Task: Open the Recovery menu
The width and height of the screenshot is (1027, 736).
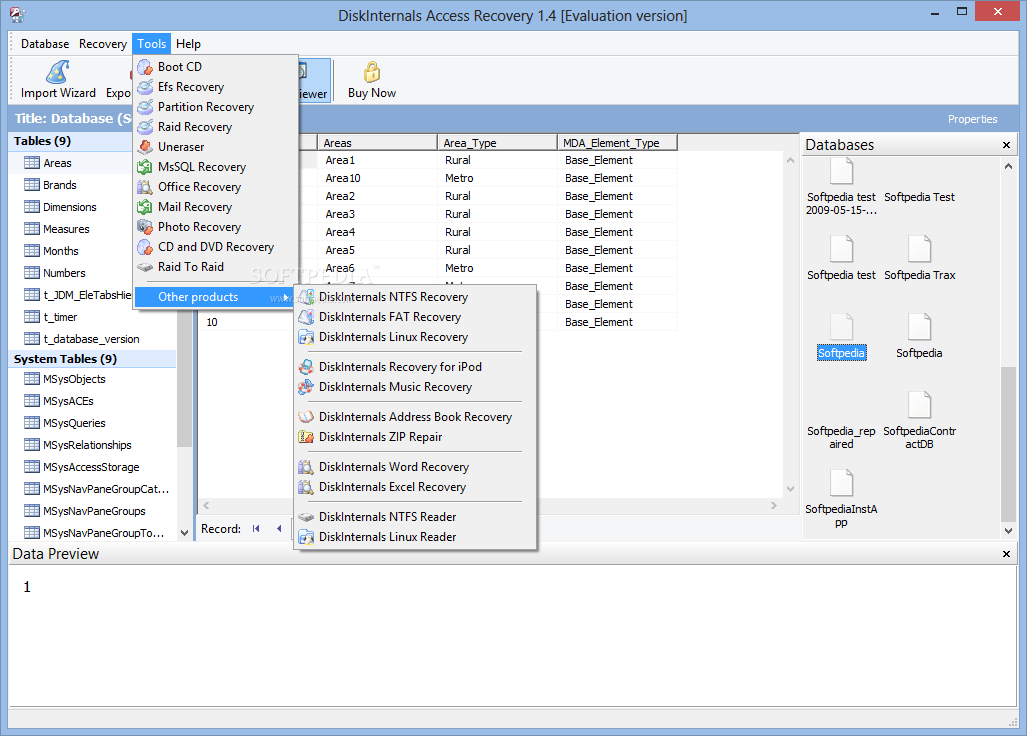Action: pyautogui.click(x=103, y=44)
